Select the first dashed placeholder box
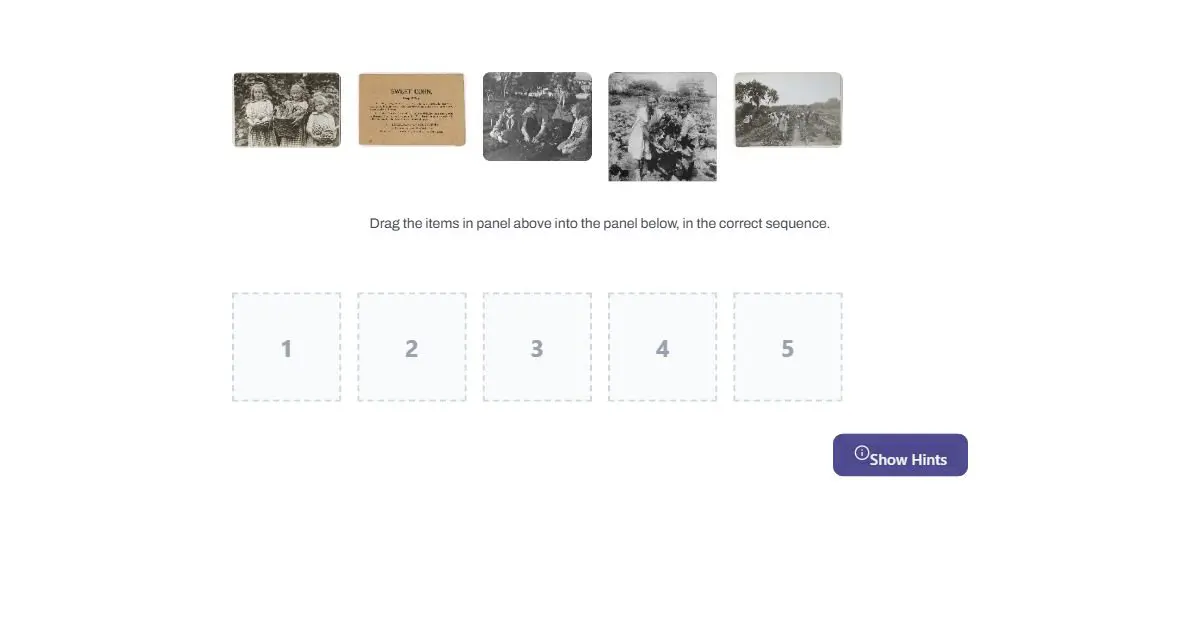This screenshot has height=630, width=1200. click(x=287, y=347)
